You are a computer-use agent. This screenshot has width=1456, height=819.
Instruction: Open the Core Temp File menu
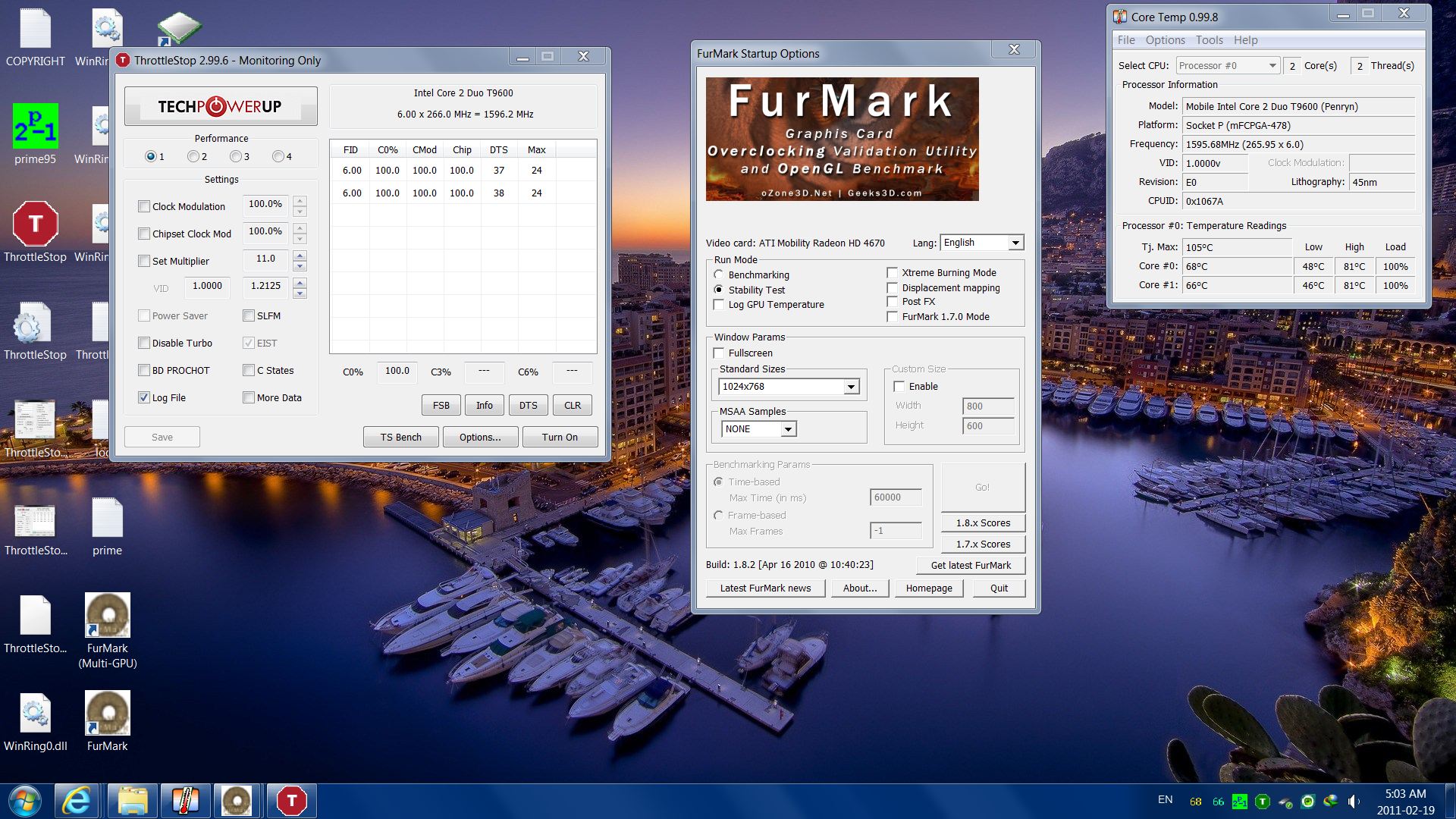pyautogui.click(x=1126, y=40)
